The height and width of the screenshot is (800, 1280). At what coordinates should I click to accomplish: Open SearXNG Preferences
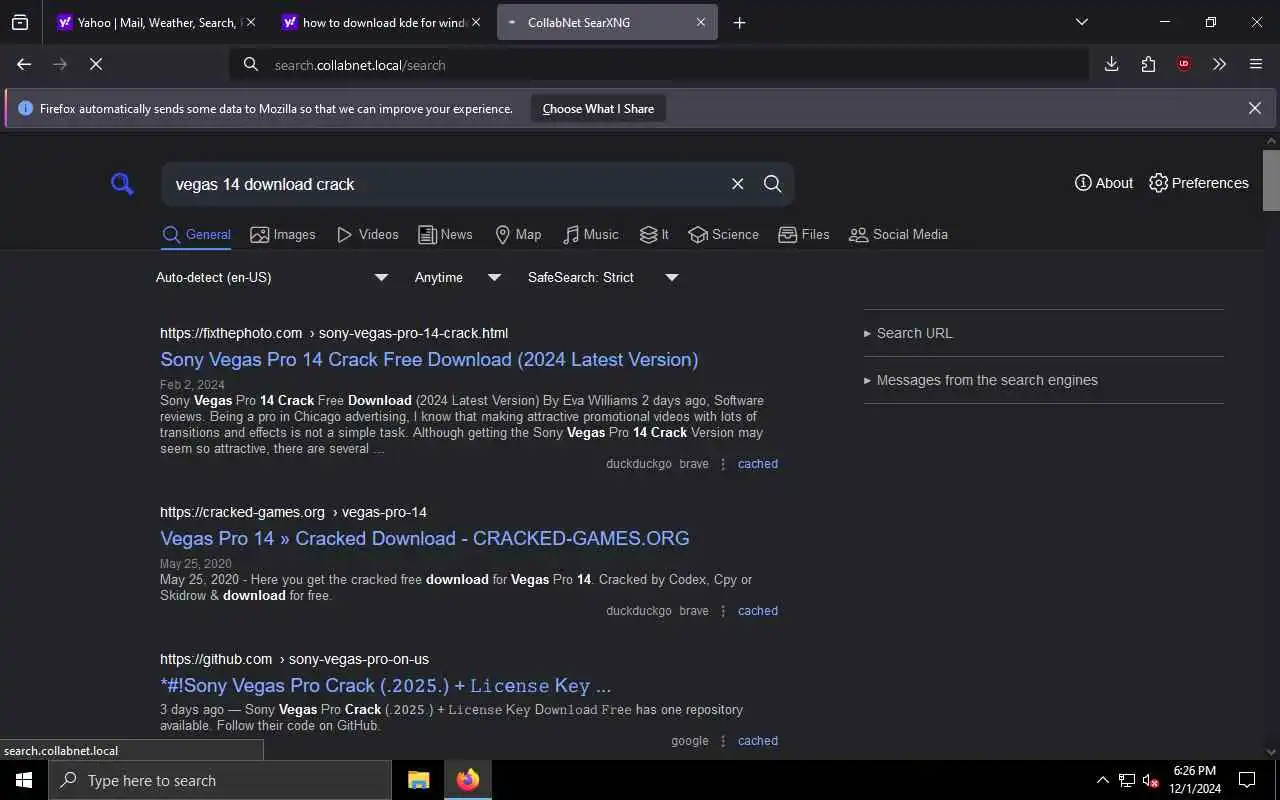point(1199,183)
